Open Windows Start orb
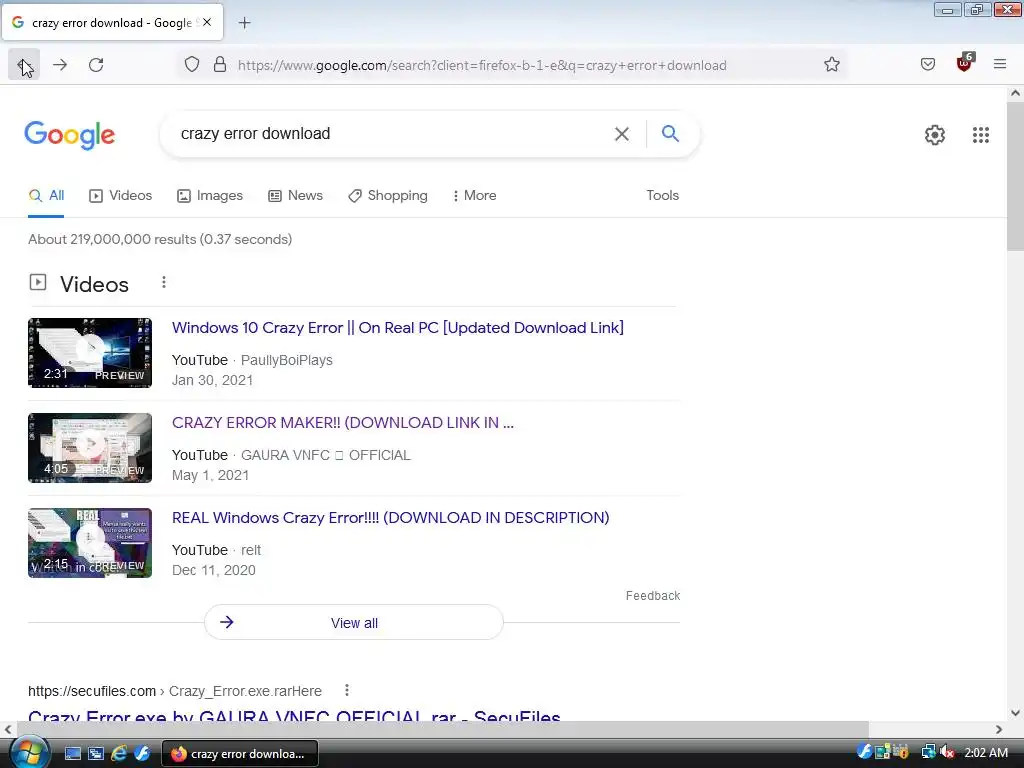 (x=29, y=752)
